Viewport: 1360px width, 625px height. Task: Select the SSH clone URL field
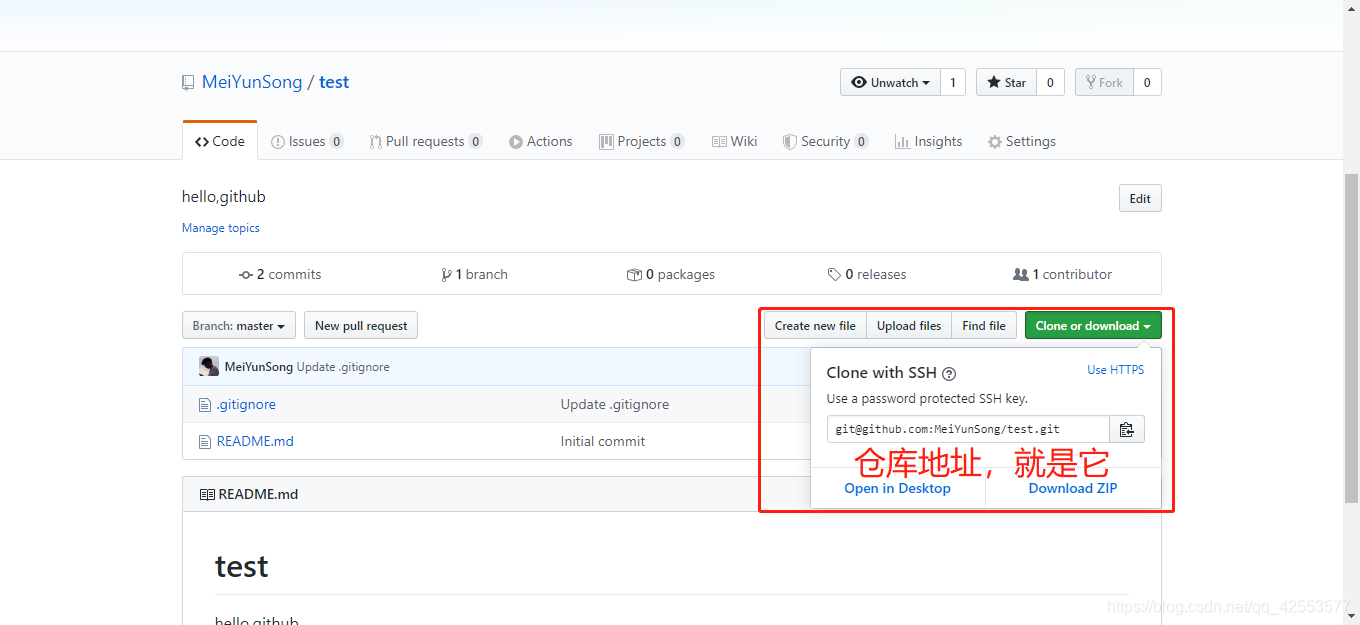(x=968, y=429)
